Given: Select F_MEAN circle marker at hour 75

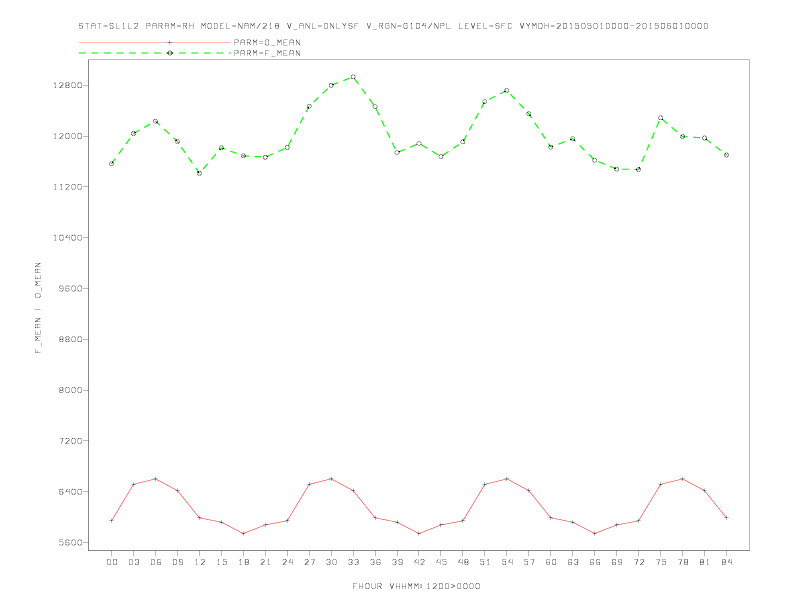Looking at the screenshot, I should click(x=660, y=118).
